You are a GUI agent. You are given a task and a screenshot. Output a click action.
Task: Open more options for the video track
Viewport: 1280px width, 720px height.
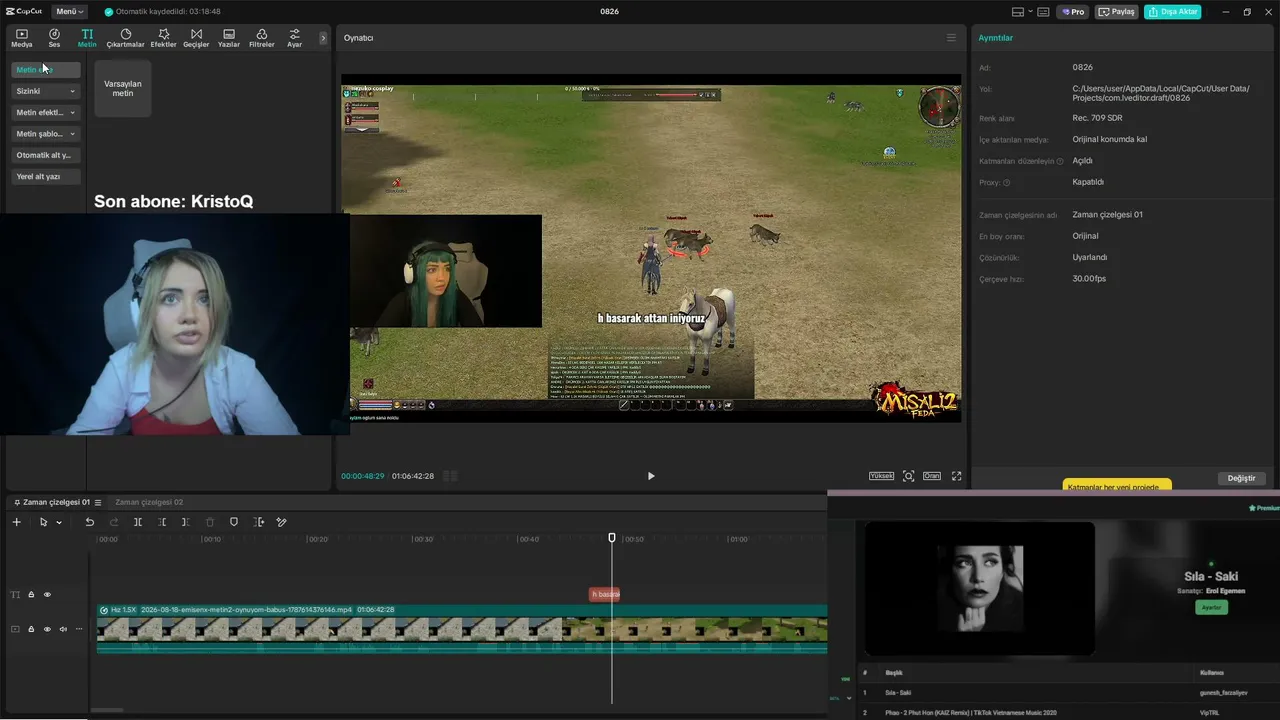[x=79, y=629]
